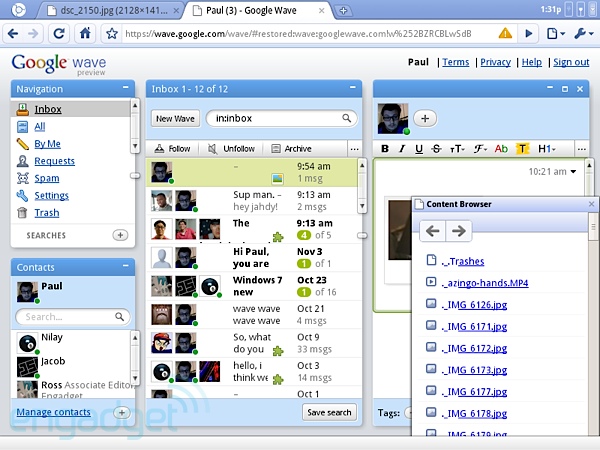Open the Privacy link
This screenshot has width=600, height=450.
click(x=496, y=62)
